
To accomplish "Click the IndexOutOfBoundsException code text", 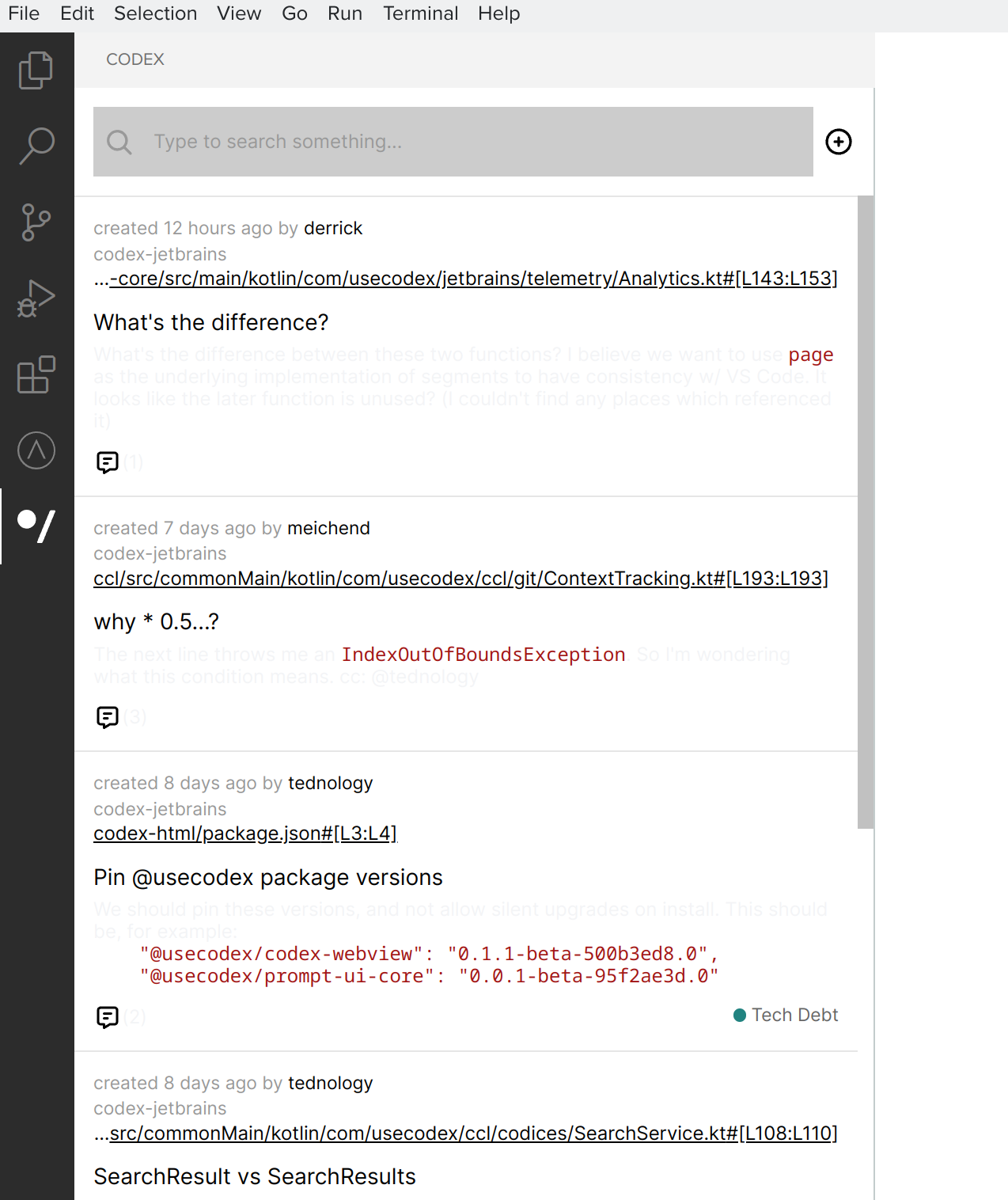I will tap(483, 655).
